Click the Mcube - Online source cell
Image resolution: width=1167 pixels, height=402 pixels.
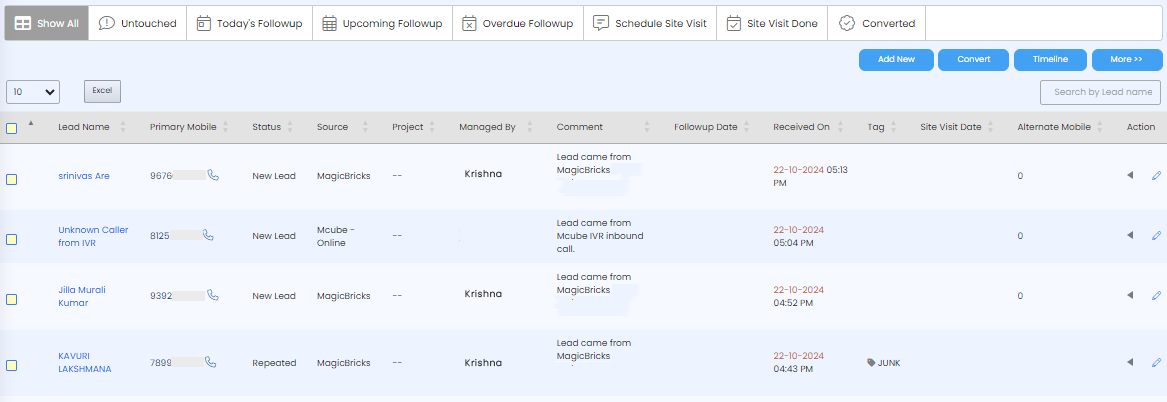336,236
